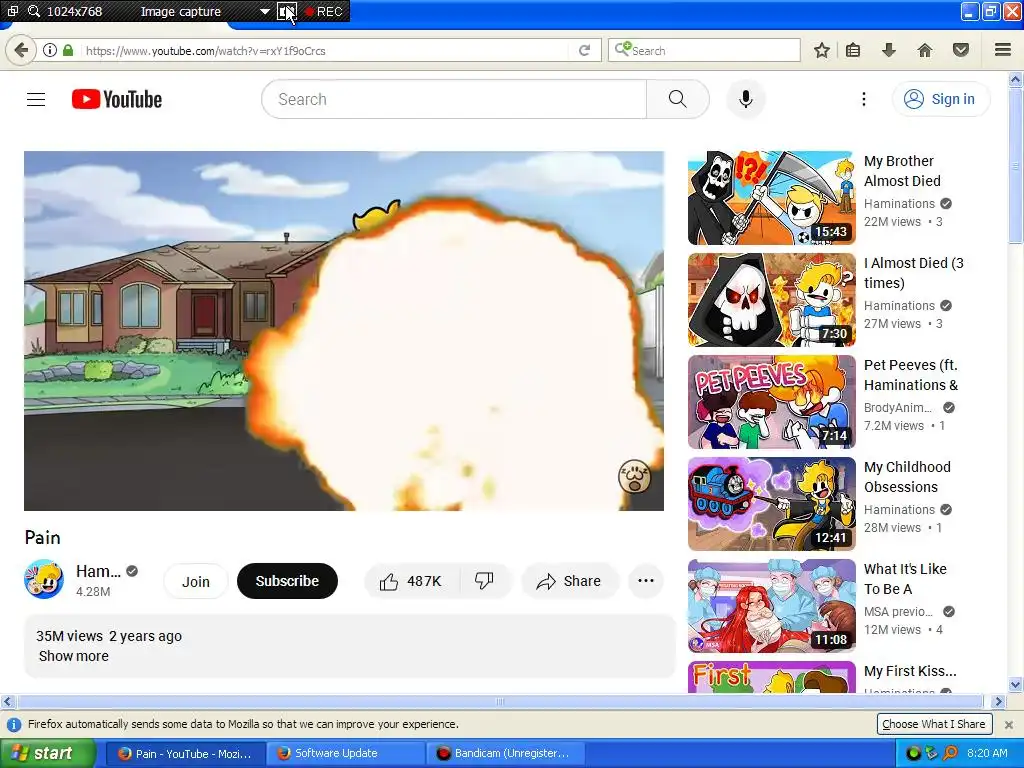Open YouTube settings three-dot menu
The height and width of the screenshot is (768, 1024).
(863, 99)
